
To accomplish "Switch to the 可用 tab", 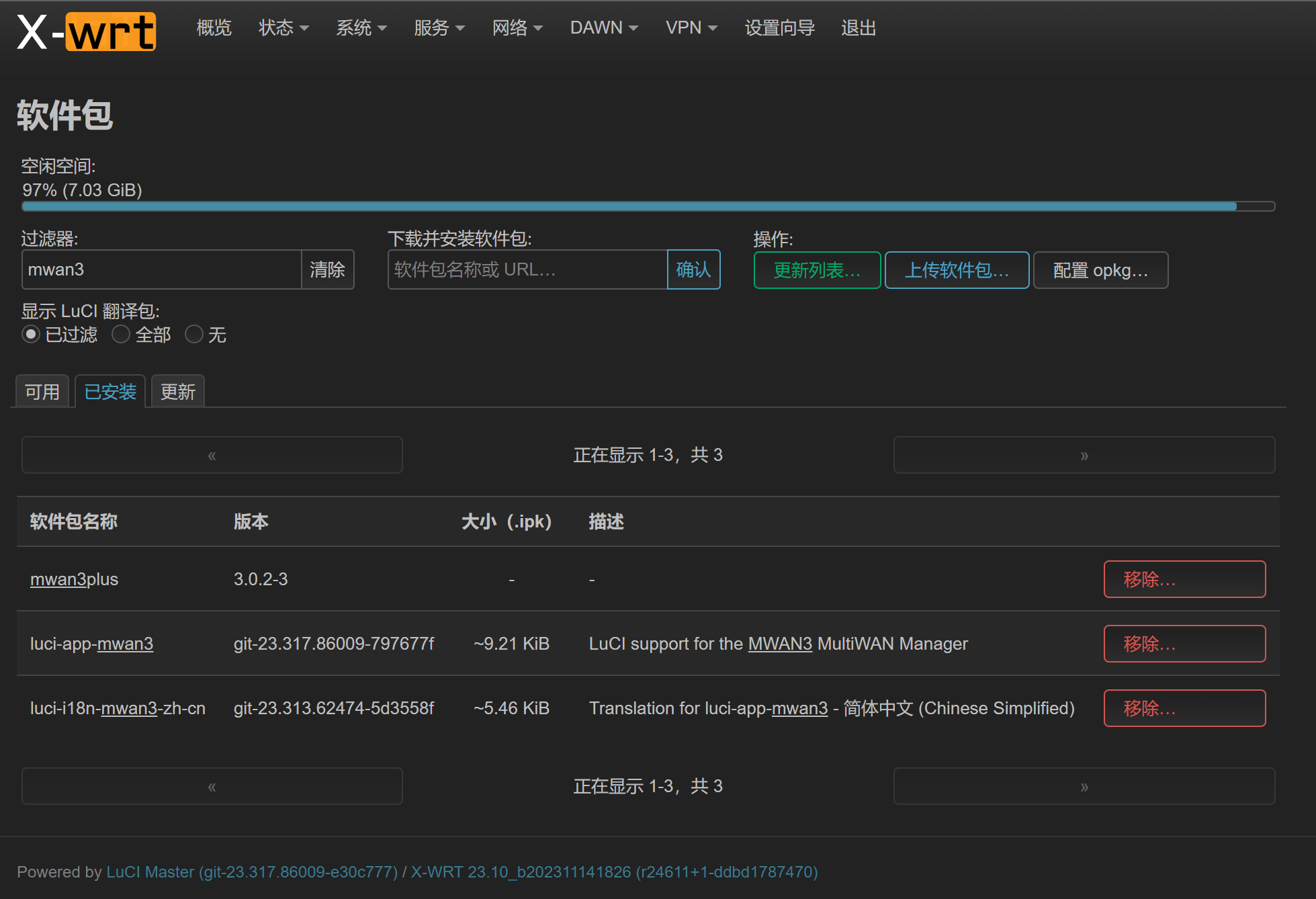I will 42,390.
